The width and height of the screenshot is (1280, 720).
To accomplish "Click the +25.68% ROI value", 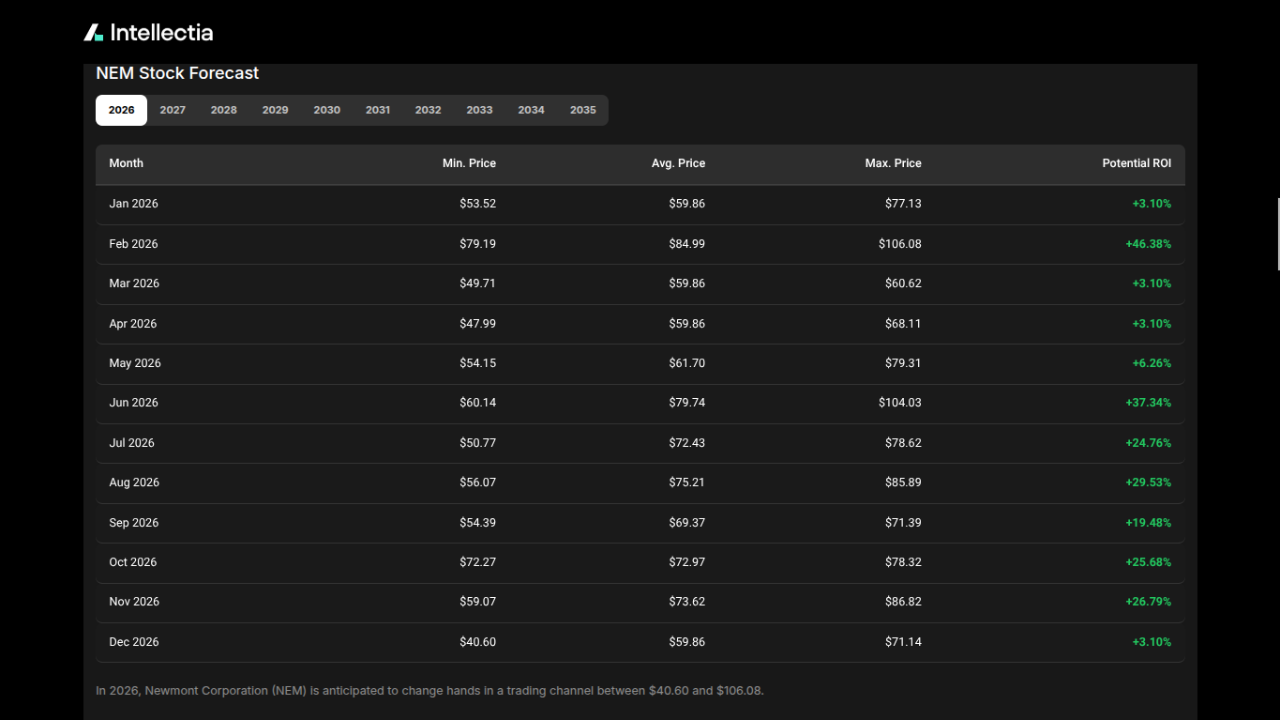I will [x=1148, y=562].
